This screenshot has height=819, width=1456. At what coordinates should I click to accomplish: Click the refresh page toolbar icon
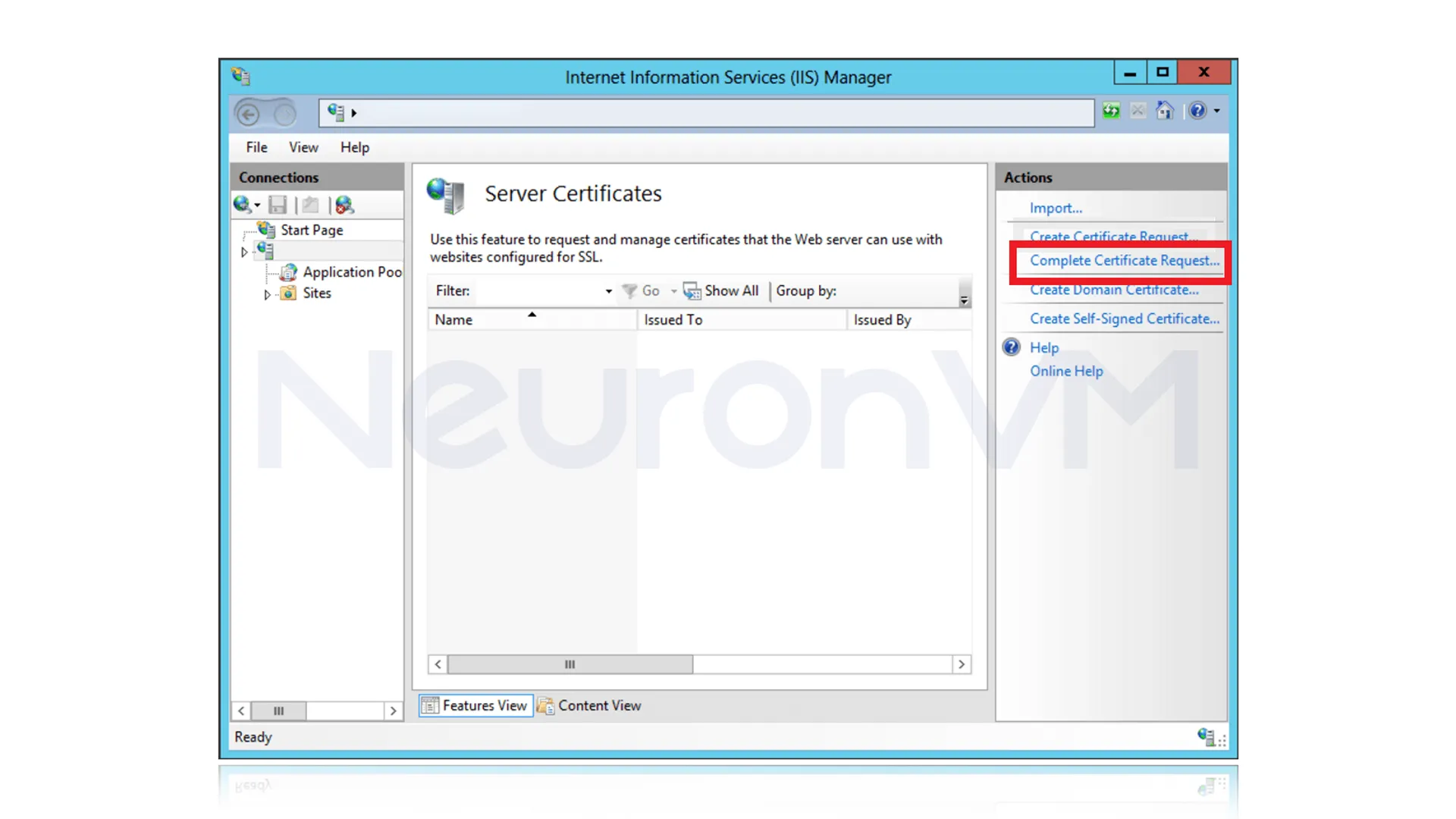[1111, 111]
